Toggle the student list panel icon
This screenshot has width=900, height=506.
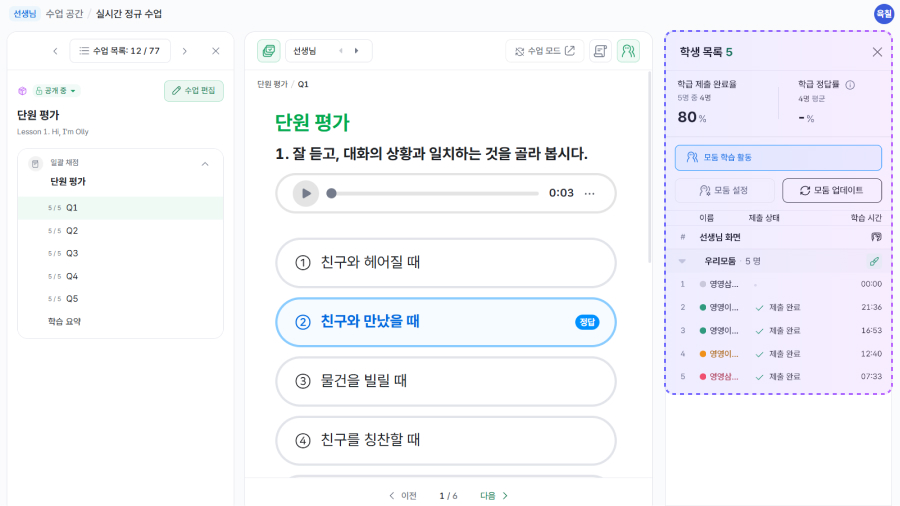[x=628, y=51]
